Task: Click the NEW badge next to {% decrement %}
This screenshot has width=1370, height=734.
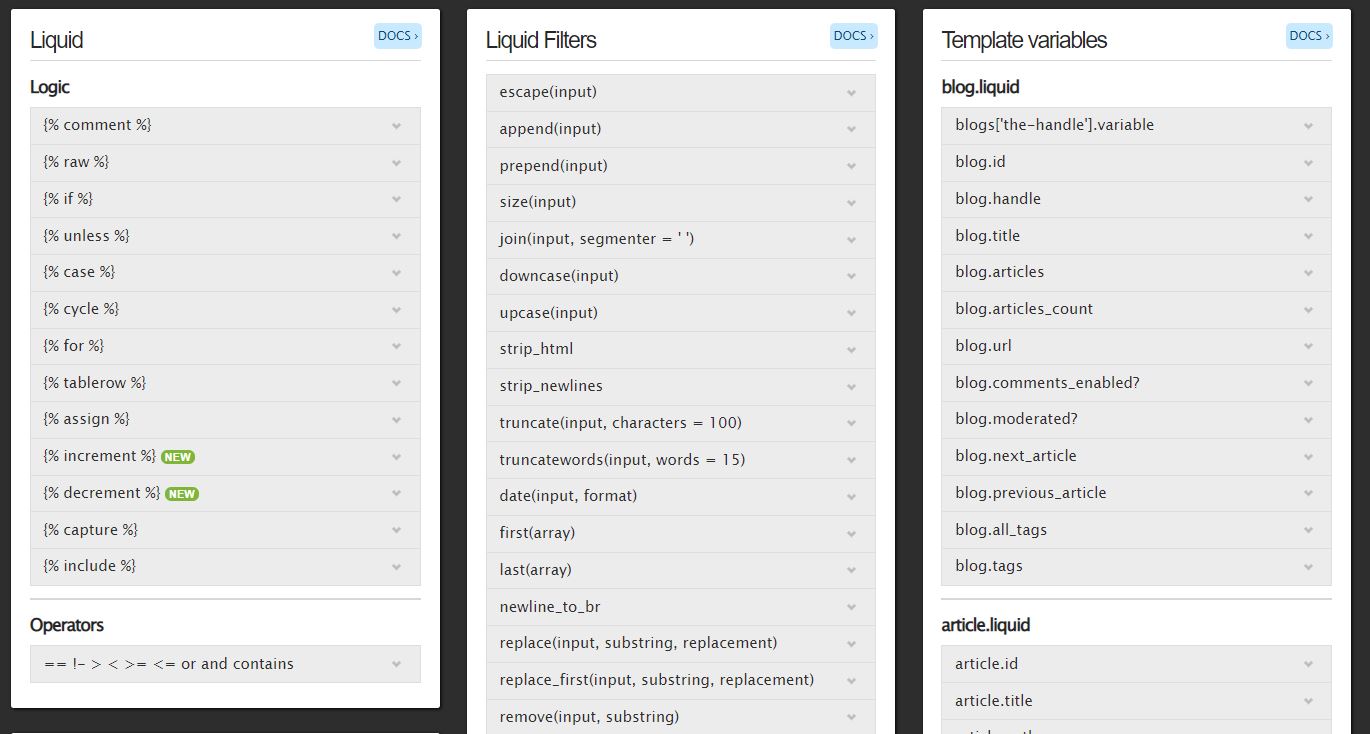Action: click(182, 494)
